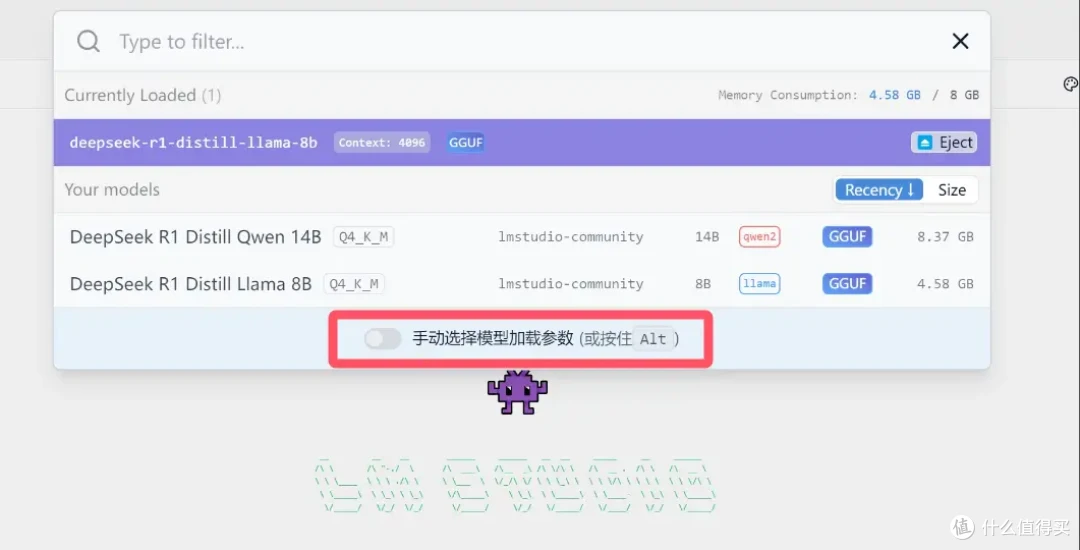Open the palette icon behind the model selector

[x=1070, y=83]
